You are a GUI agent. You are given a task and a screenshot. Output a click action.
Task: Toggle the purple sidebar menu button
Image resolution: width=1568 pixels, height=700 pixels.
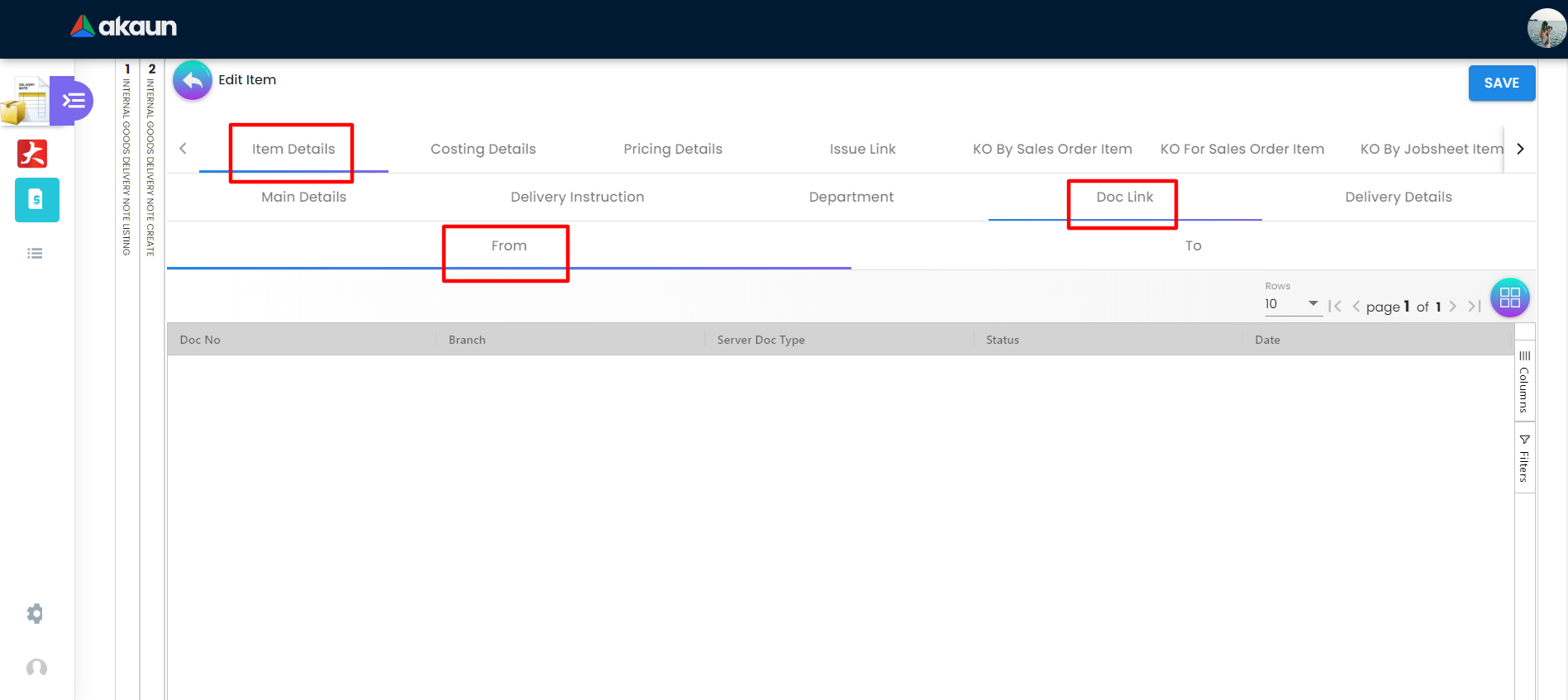[73, 101]
